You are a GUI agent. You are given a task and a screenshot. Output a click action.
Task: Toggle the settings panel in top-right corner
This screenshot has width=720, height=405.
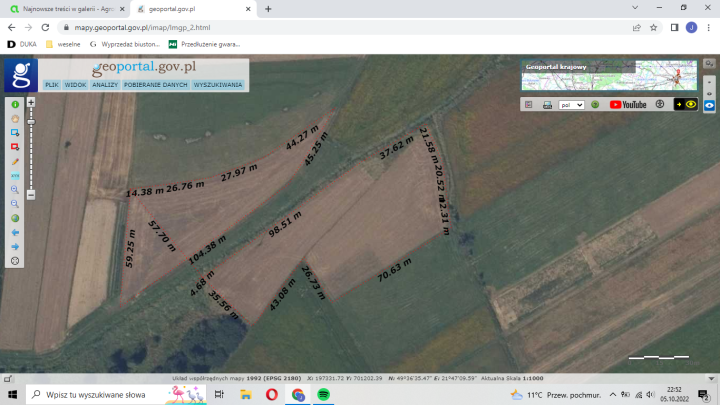click(709, 63)
